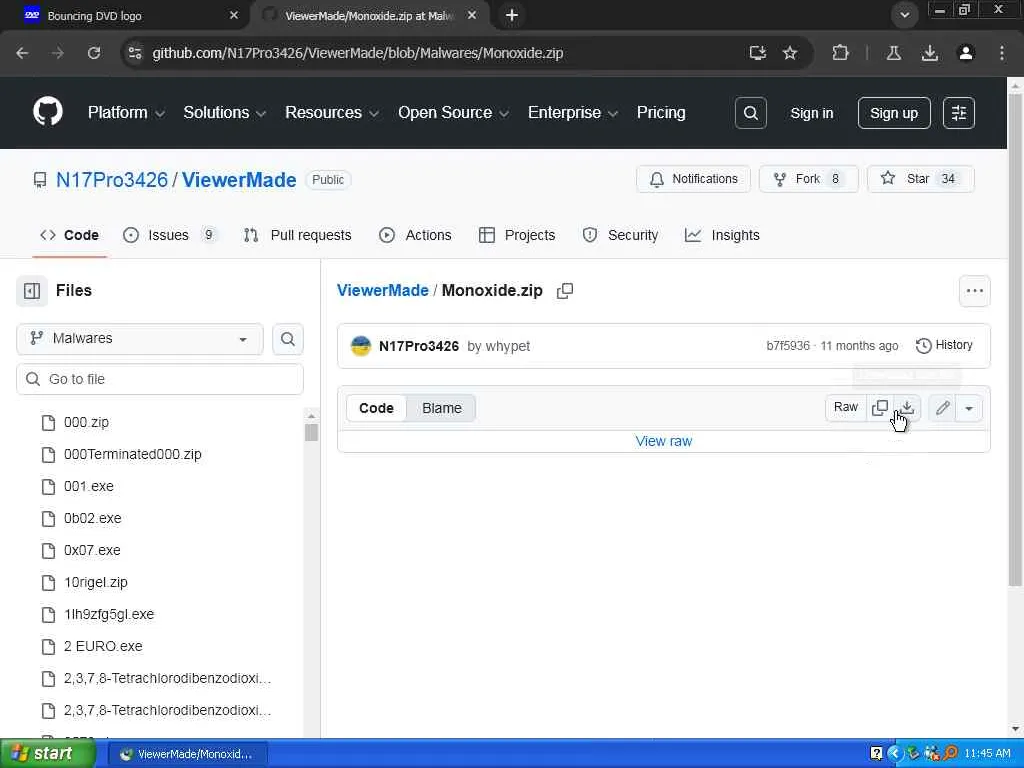Screen dimensions: 1024x768
Task: Open the browser Extensions puzzle icon
Action: pos(840,53)
